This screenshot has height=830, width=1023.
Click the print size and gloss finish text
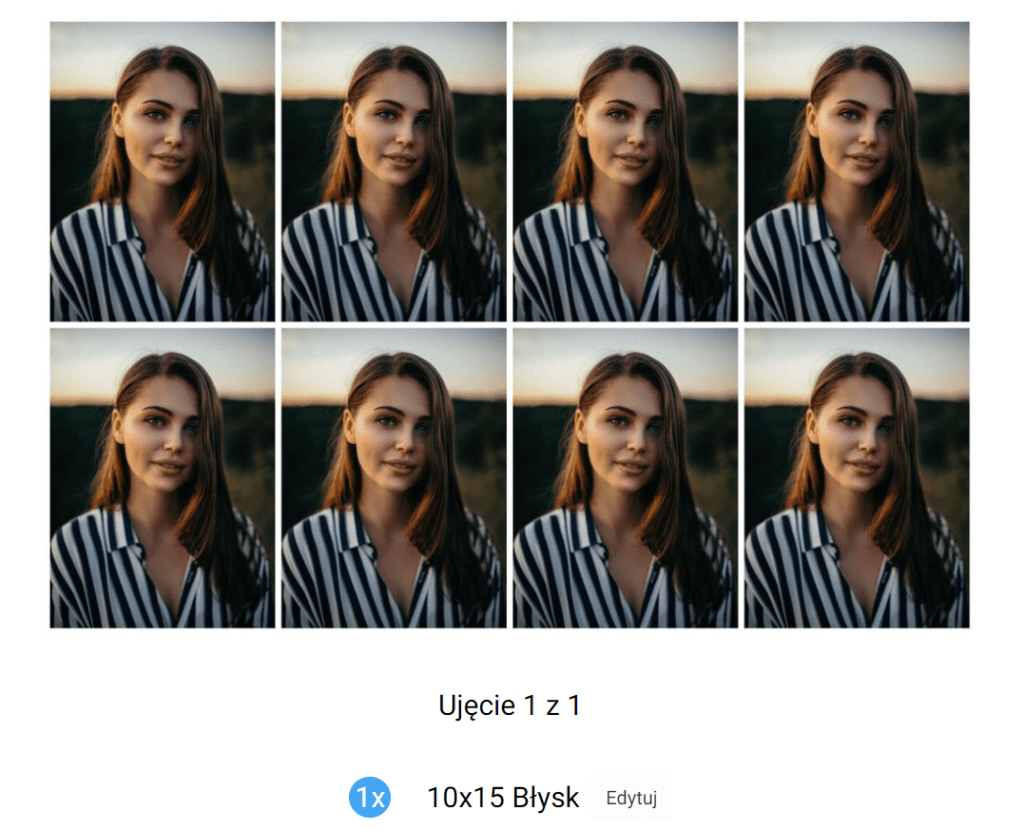503,798
